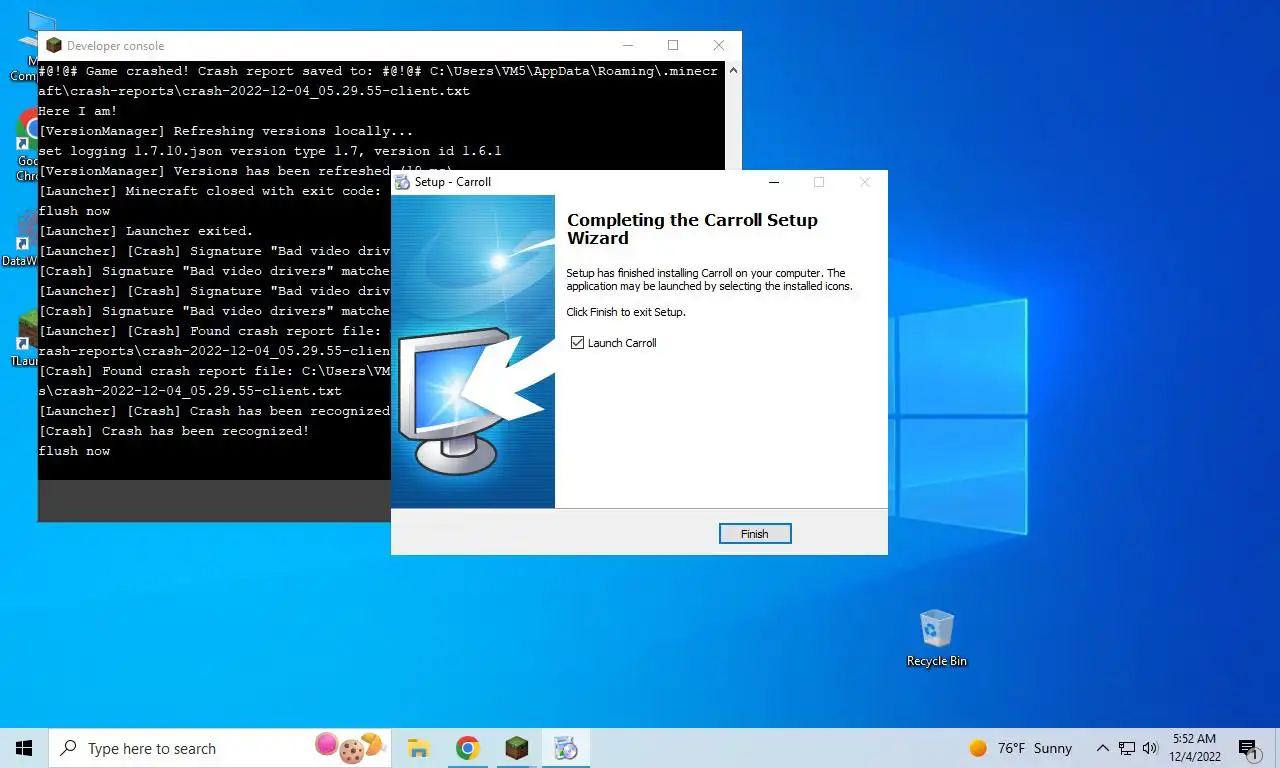The height and width of the screenshot is (768, 1280).
Task: Uncheck the Launch Carroll checkbox
Action: coord(577,343)
